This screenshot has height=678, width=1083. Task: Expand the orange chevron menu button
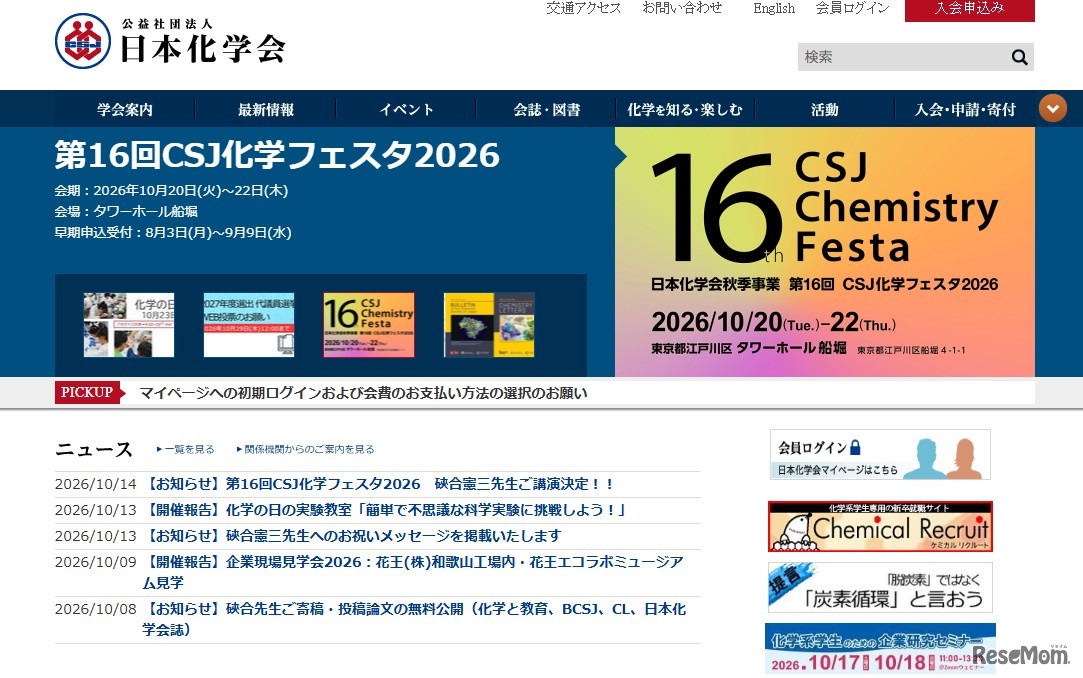[x=1053, y=108]
